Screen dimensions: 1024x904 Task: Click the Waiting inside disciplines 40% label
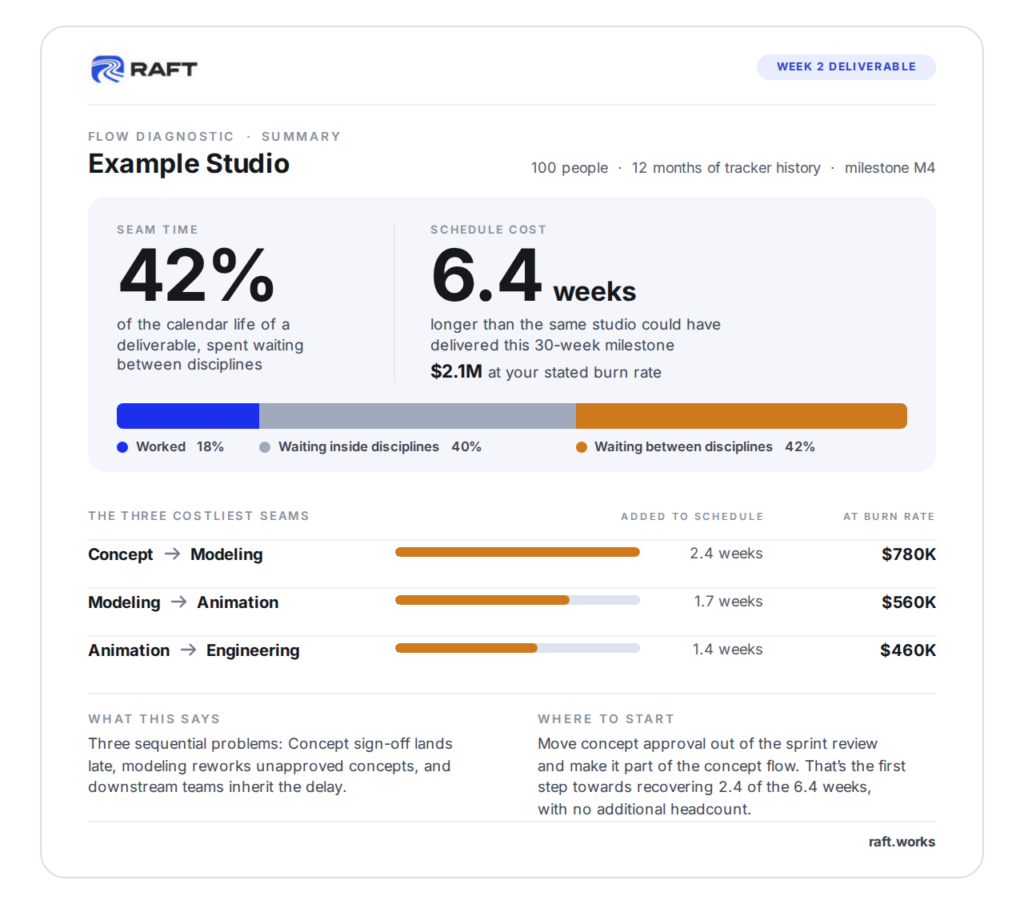tap(380, 447)
